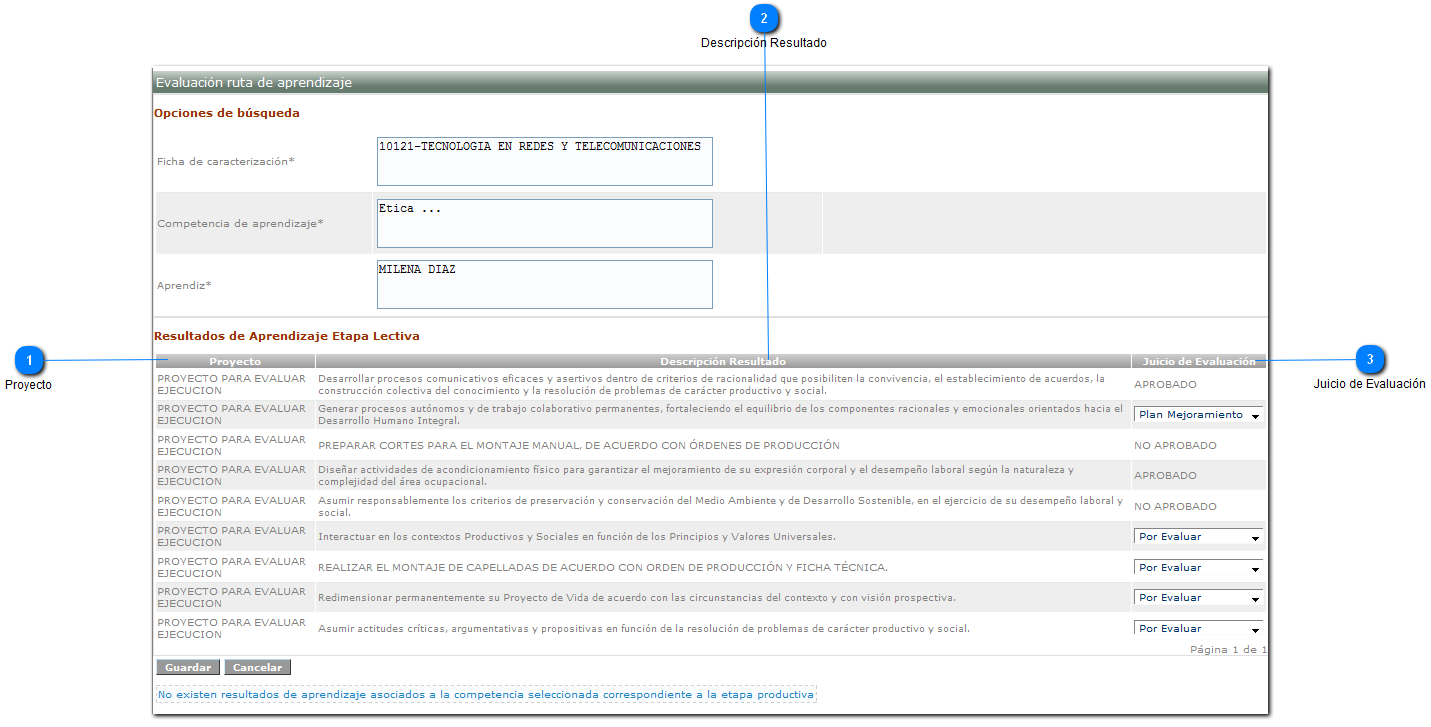Click annotation marker number 1
The height and width of the screenshot is (727, 1431).
(30, 360)
